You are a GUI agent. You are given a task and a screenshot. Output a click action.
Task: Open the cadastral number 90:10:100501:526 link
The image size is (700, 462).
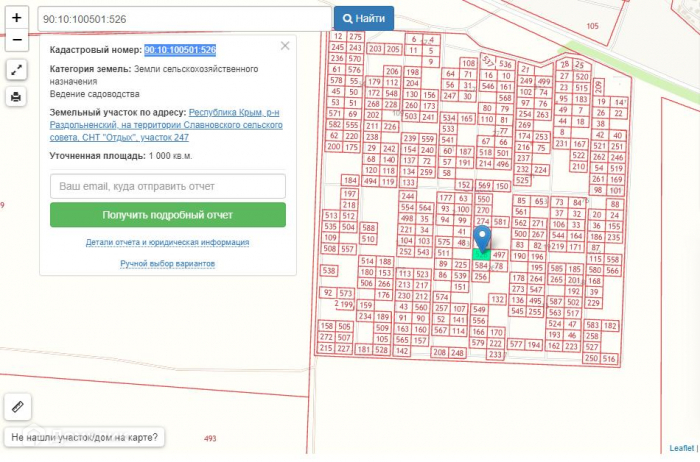[x=180, y=49]
